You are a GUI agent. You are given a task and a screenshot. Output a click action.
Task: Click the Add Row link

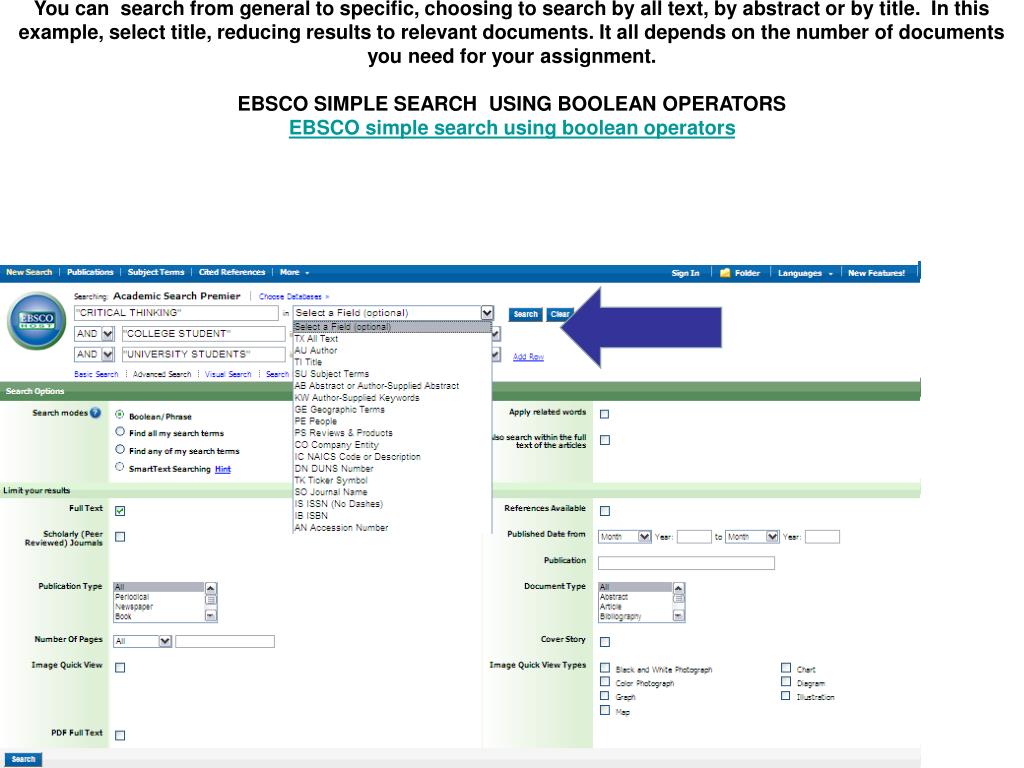coord(528,357)
